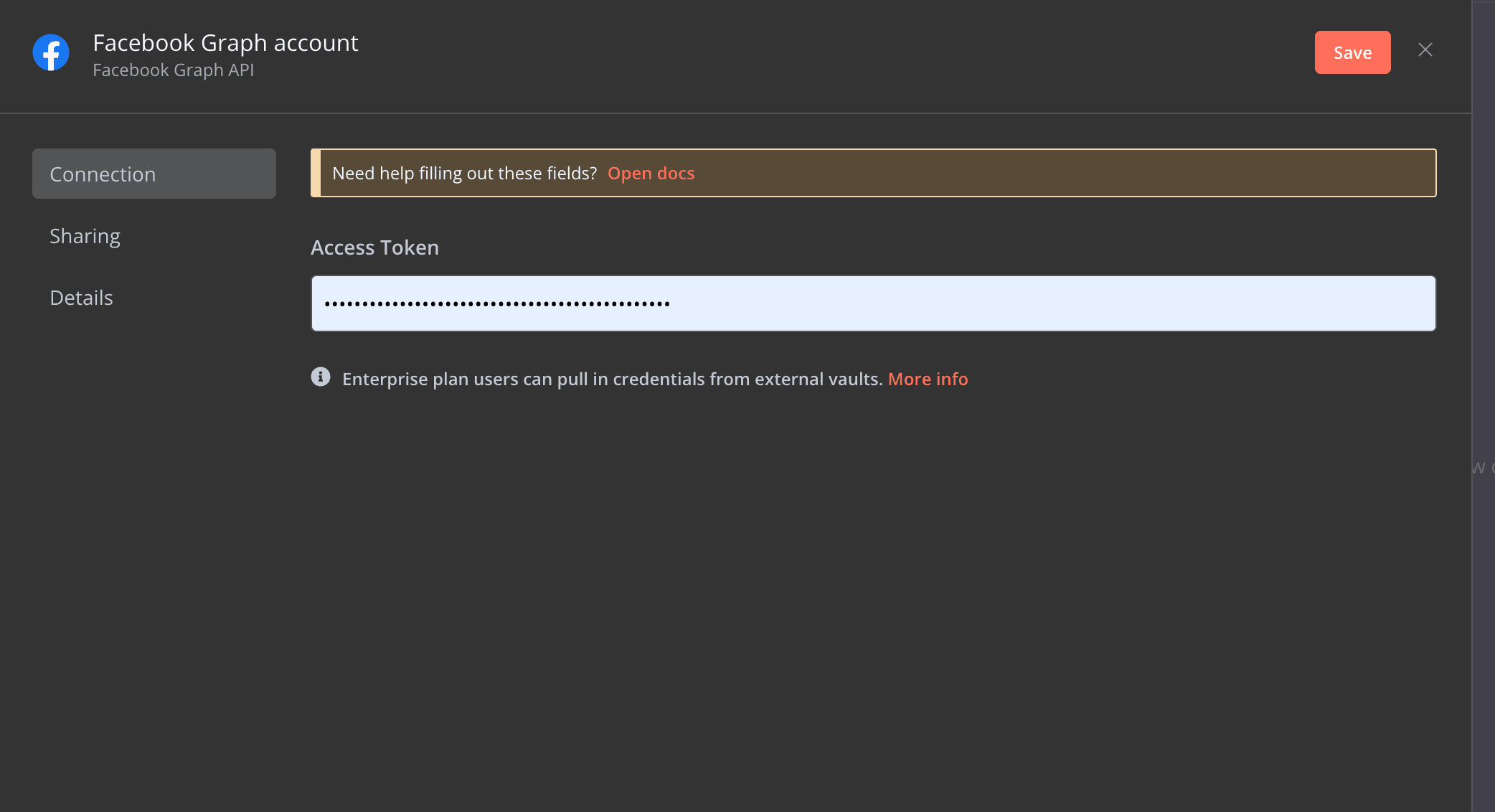
Task: Follow the More info link
Action: (x=928, y=379)
